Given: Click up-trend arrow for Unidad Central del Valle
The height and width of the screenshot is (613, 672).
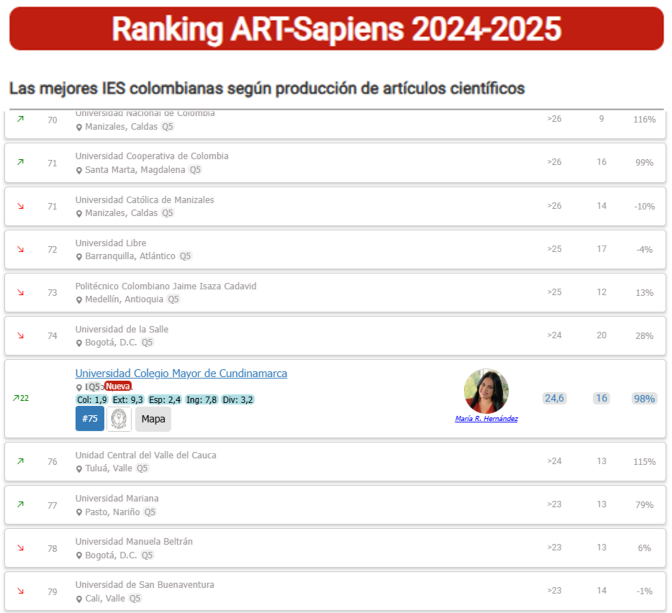Looking at the screenshot, I should click(x=20, y=461).
